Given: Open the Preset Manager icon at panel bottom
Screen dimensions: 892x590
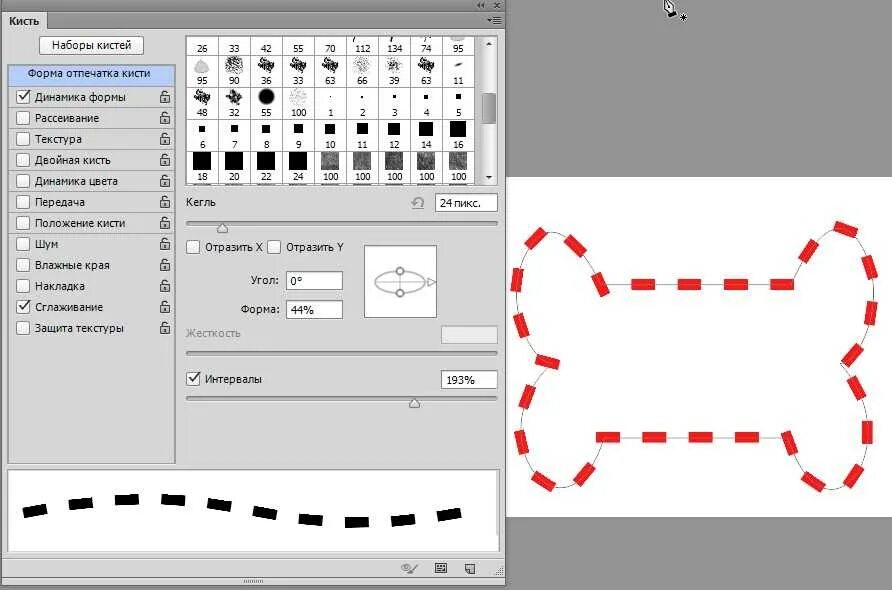Looking at the screenshot, I should (441, 568).
